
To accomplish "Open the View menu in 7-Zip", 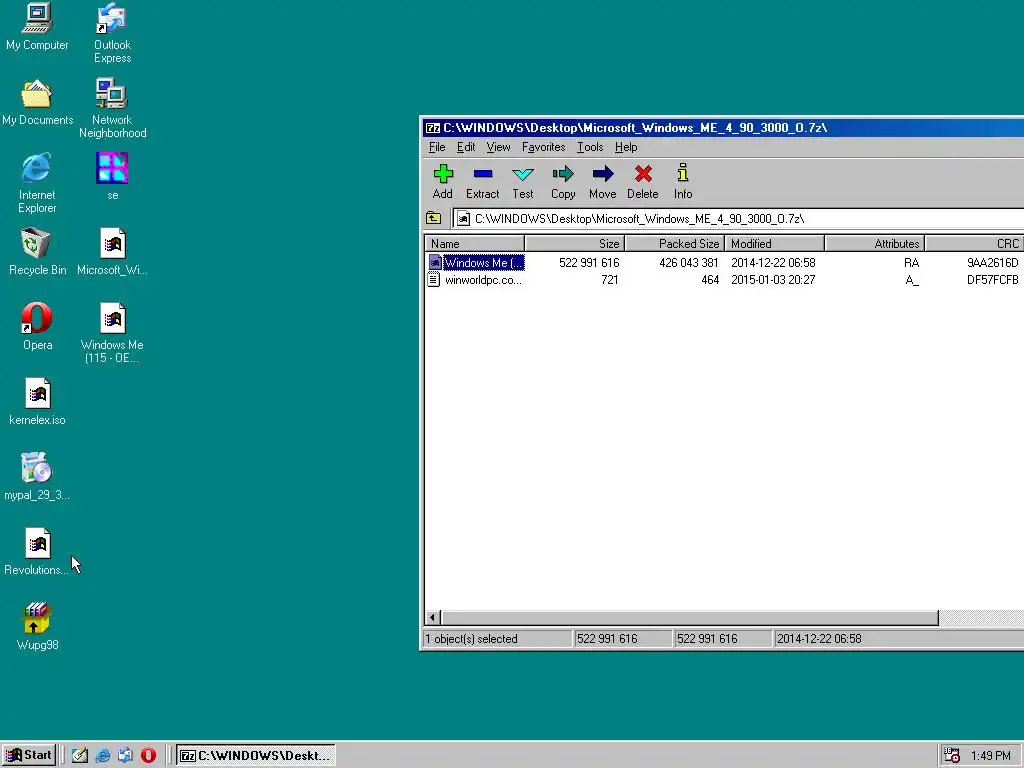I will pos(498,147).
